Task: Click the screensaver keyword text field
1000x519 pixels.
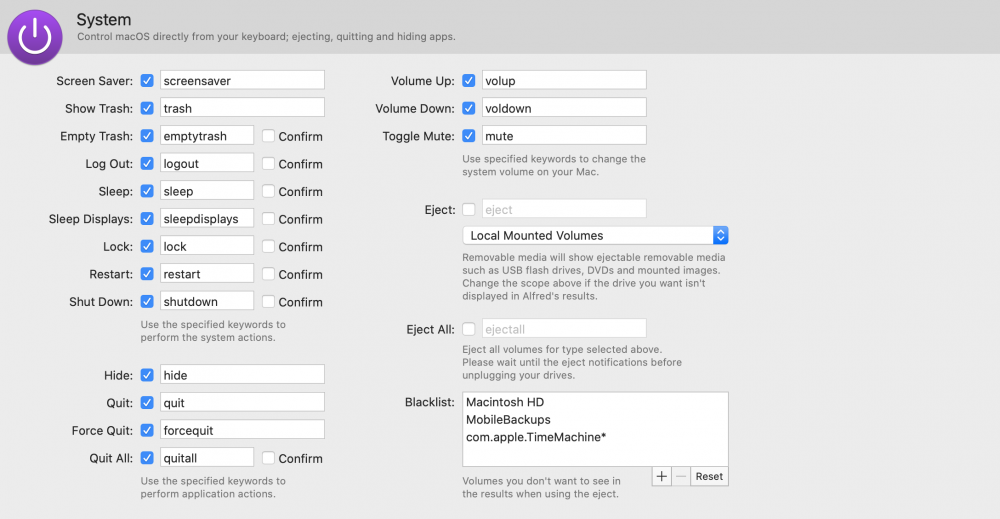Action: (241, 80)
